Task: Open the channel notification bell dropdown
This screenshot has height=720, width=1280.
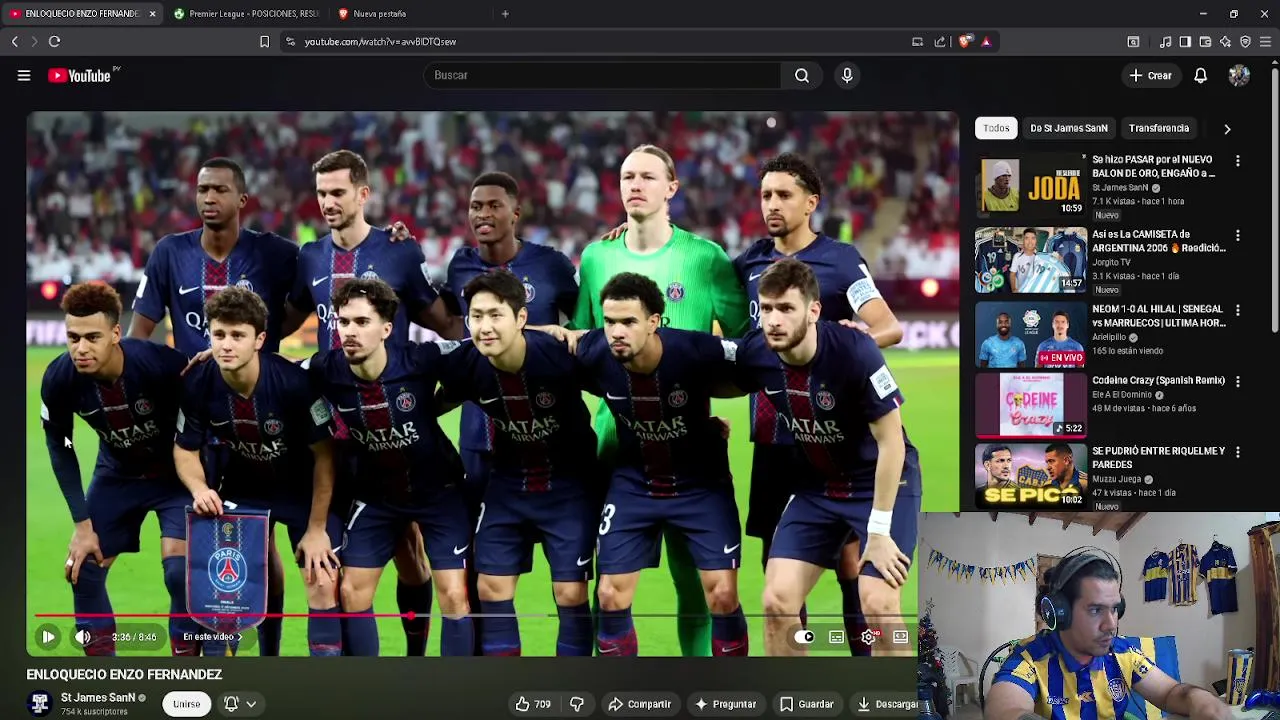Action: pyautogui.click(x=240, y=704)
